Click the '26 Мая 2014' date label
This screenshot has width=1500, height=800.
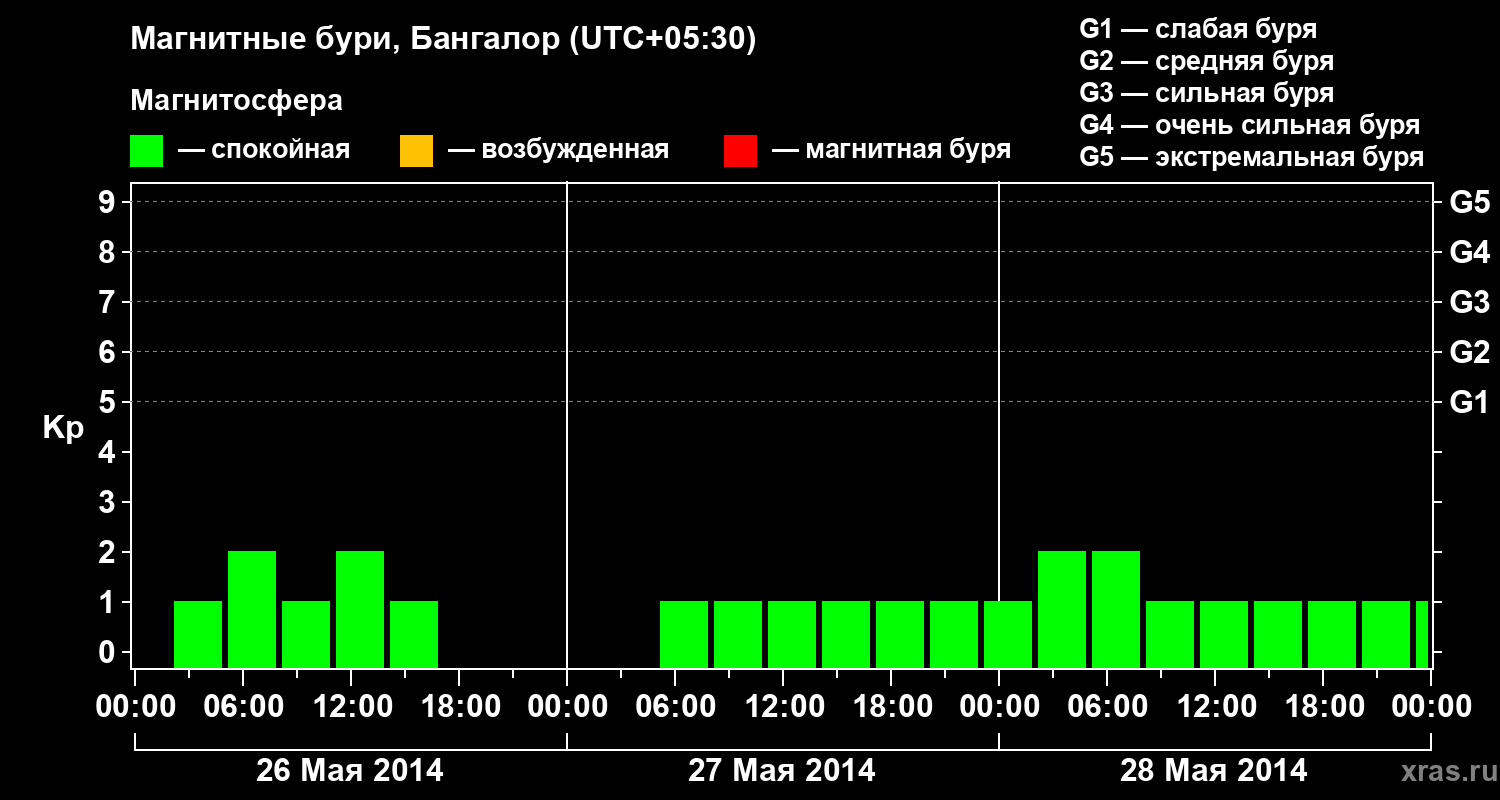pos(349,770)
